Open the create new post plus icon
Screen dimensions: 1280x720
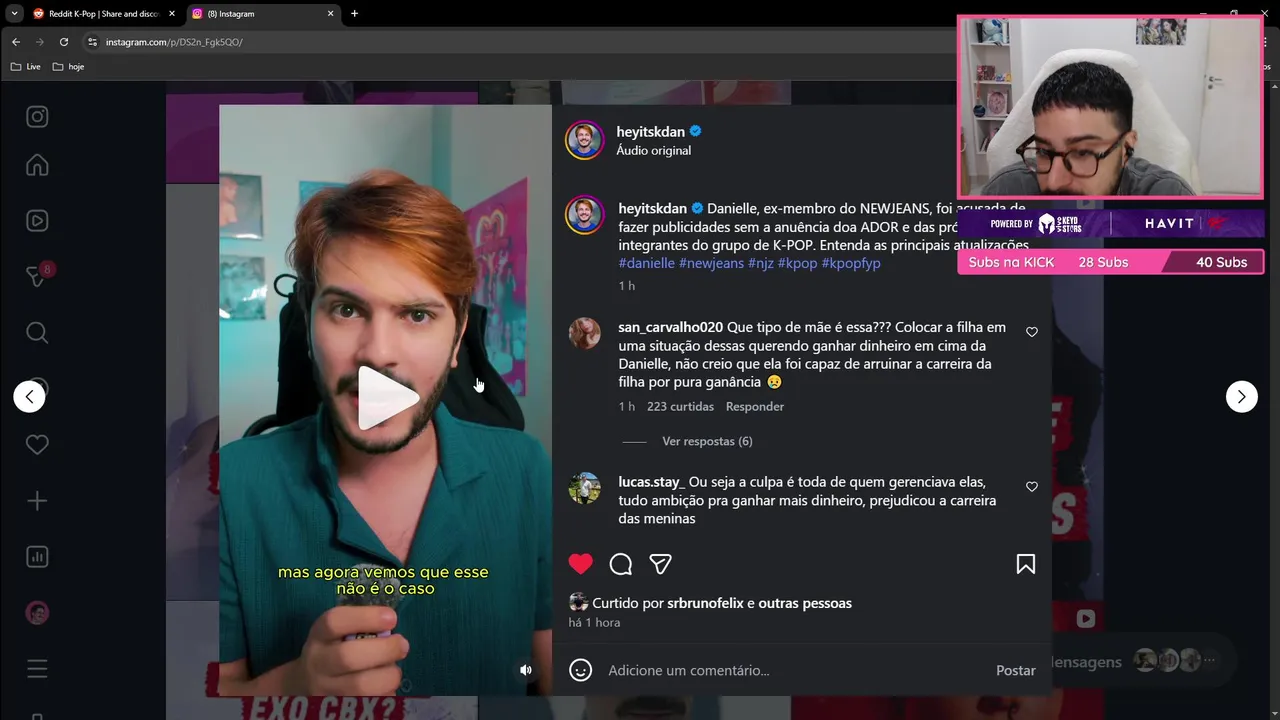pos(37,501)
